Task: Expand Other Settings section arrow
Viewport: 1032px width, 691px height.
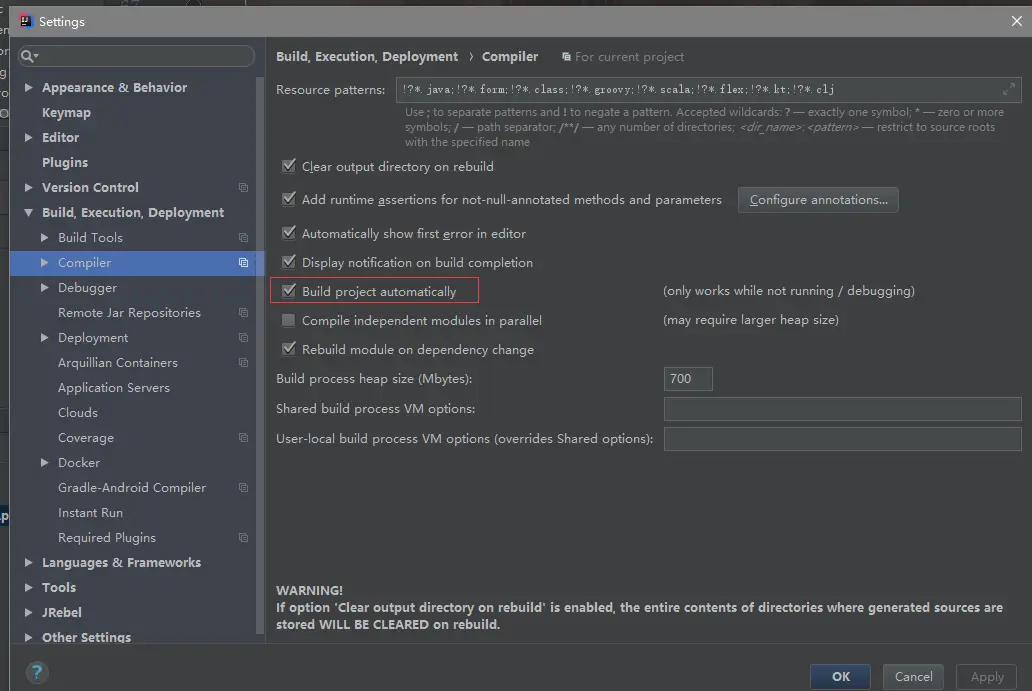Action: pyautogui.click(x=28, y=637)
